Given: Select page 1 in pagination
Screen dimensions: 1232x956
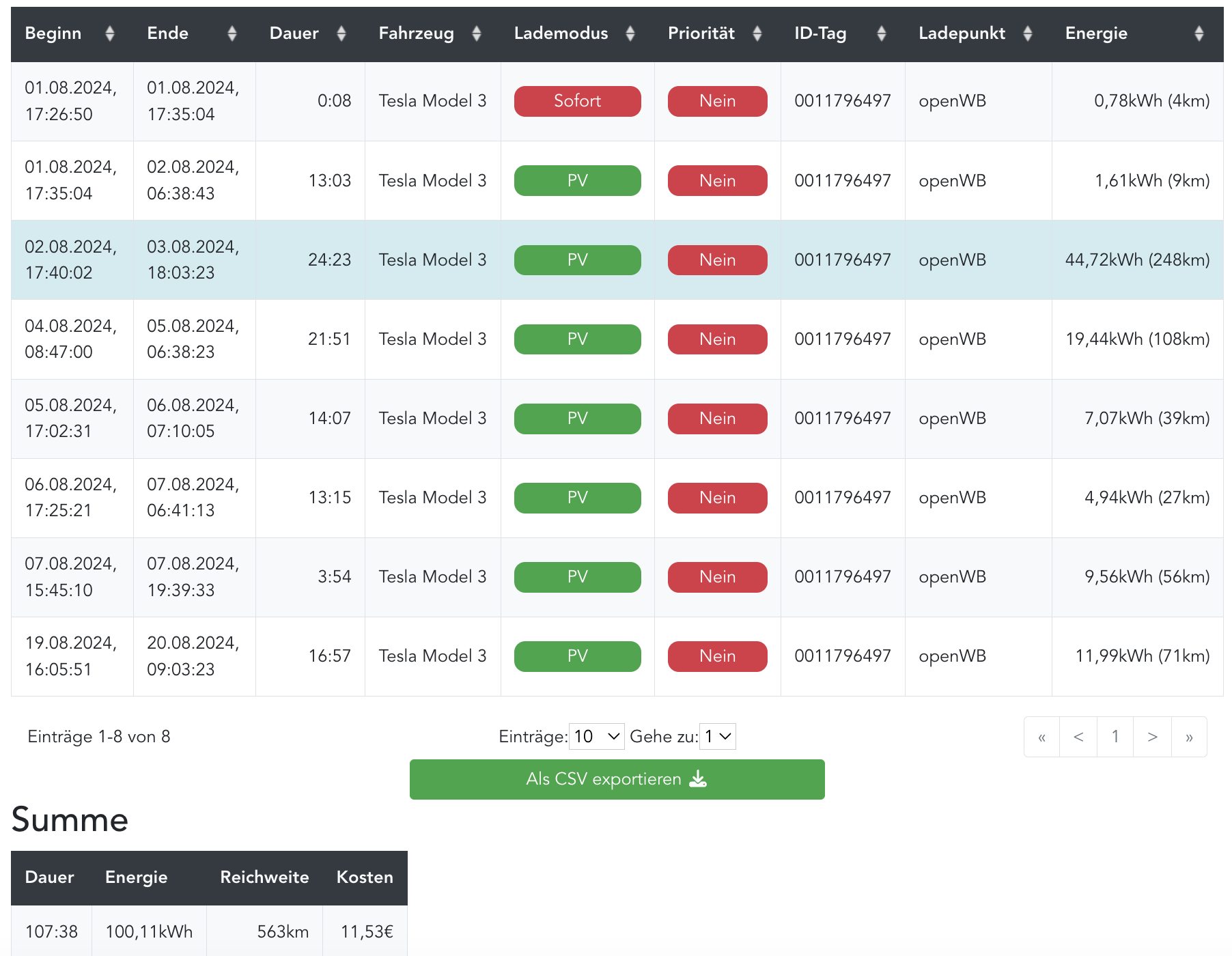Looking at the screenshot, I should coord(1115,737).
